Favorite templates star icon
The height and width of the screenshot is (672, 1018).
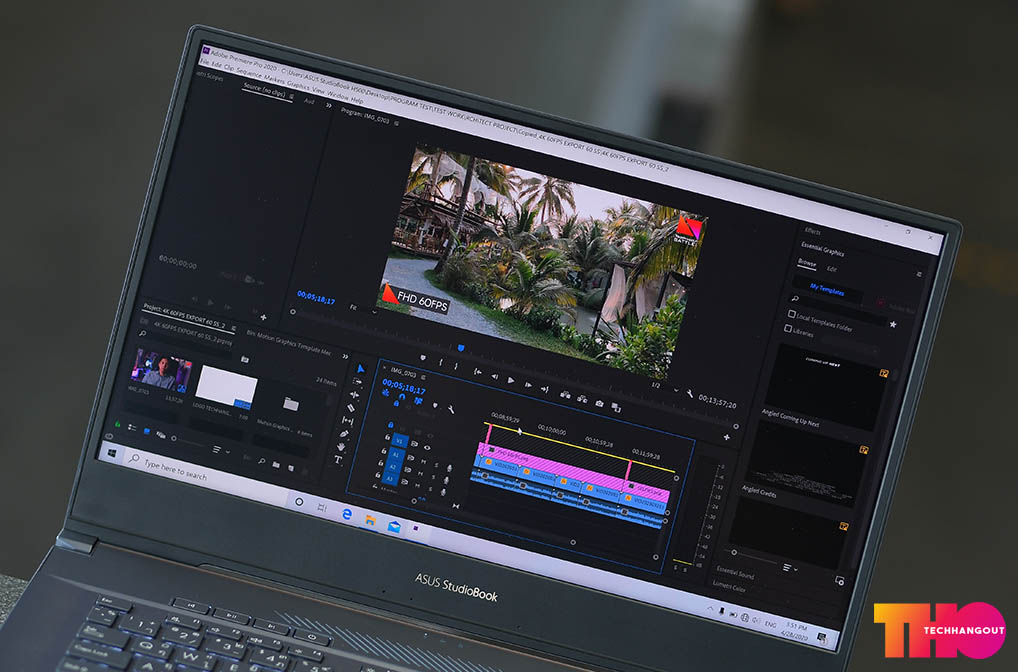pos(893,324)
